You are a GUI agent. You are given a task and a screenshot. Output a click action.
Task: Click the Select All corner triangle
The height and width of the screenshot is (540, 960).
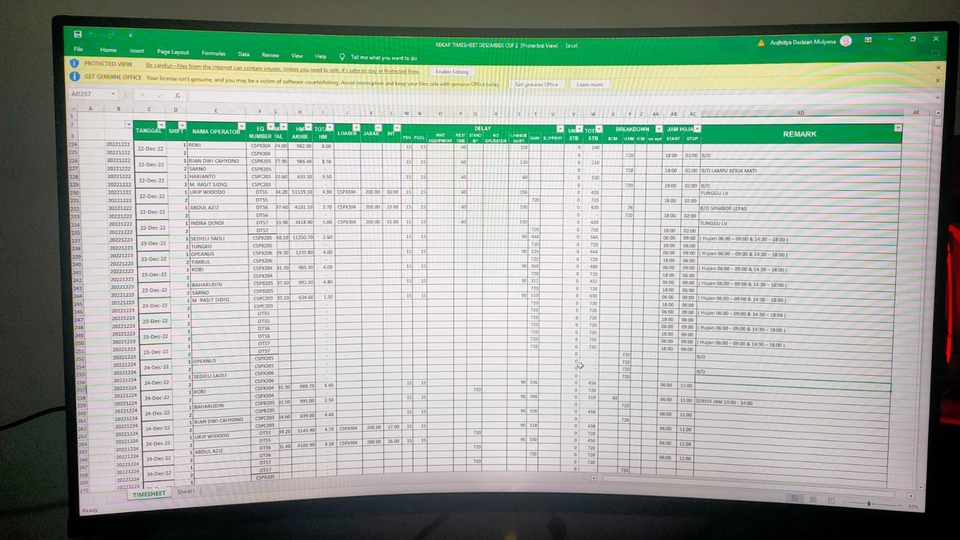[73, 108]
